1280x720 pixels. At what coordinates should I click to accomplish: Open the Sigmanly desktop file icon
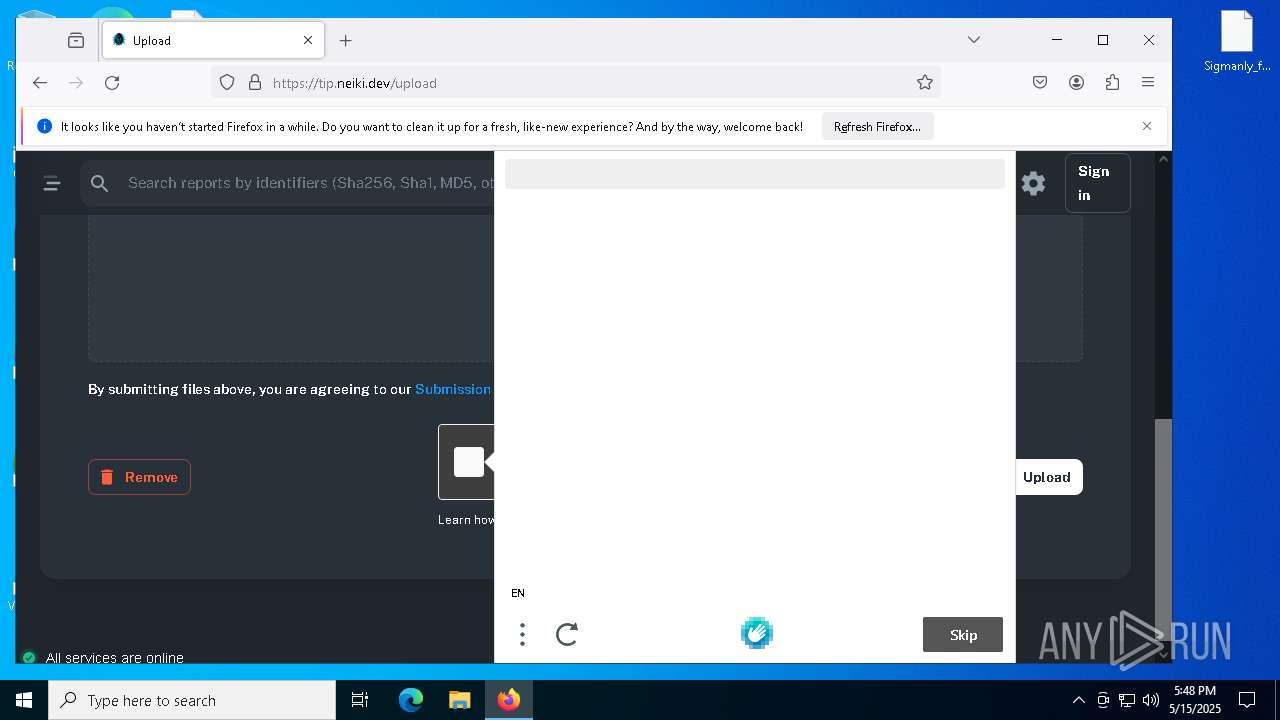(1237, 42)
